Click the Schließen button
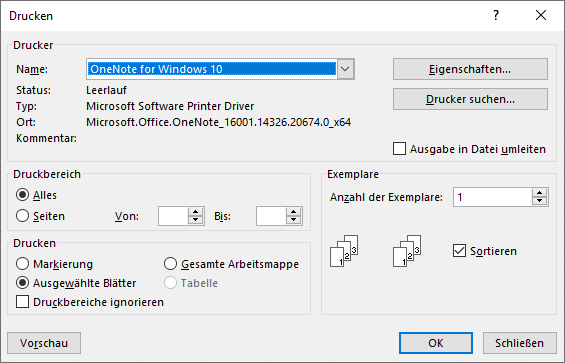 519,343
